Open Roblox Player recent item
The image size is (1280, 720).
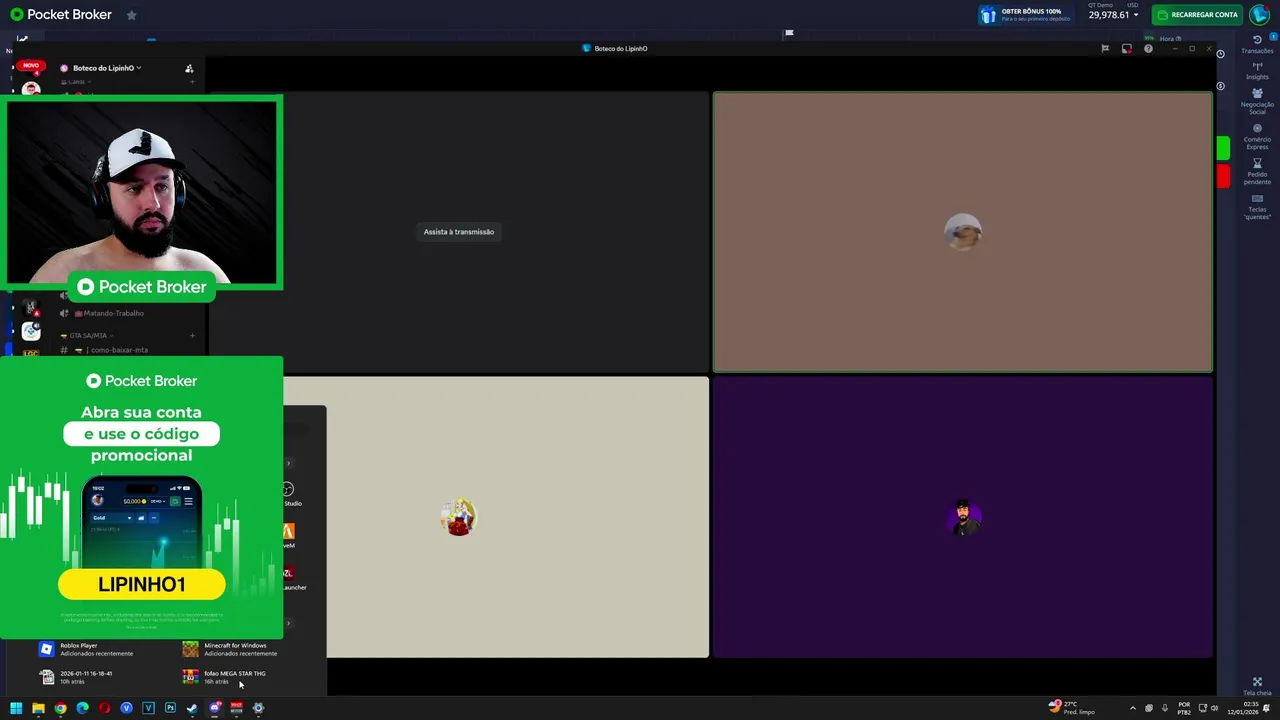pyautogui.click(x=86, y=649)
